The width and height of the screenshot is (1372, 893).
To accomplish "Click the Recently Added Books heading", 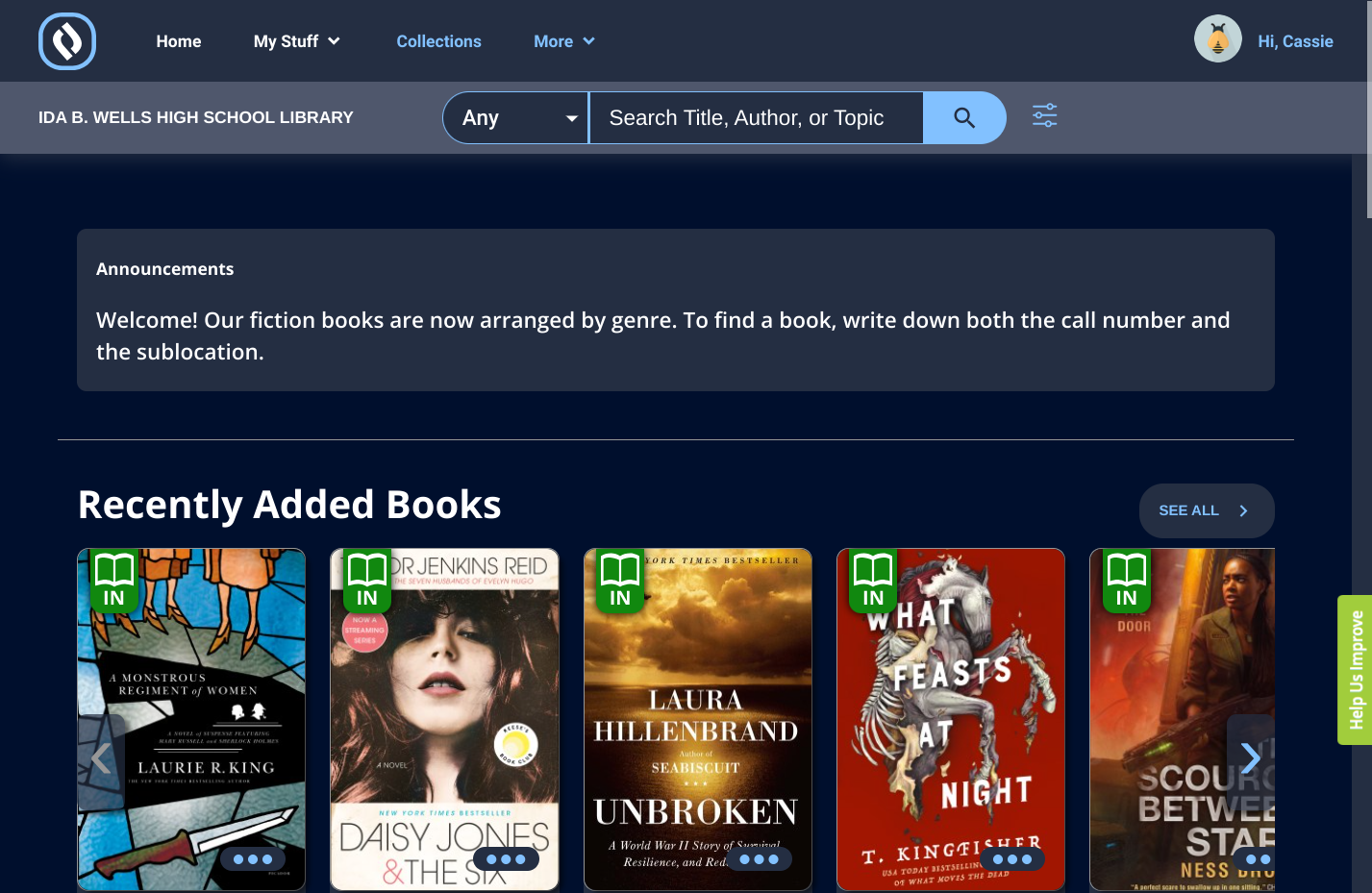I will (x=289, y=505).
